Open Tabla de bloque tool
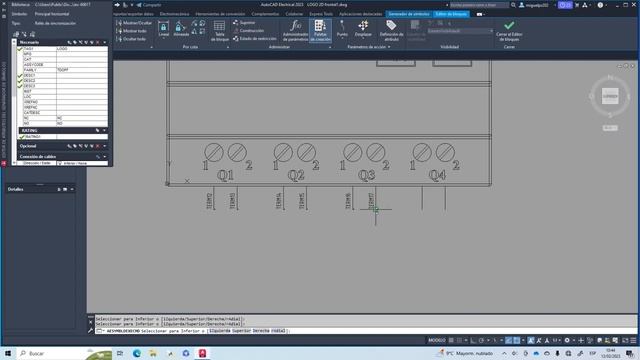Screen dimensions: 640x360 pyautogui.click(x=220, y=31)
